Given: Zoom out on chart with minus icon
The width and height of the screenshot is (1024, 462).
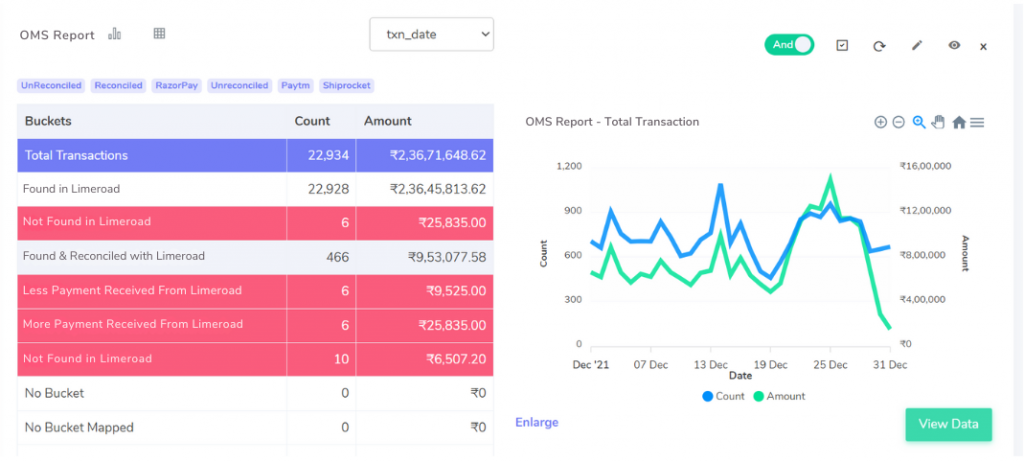Looking at the screenshot, I should coord(898,122).
